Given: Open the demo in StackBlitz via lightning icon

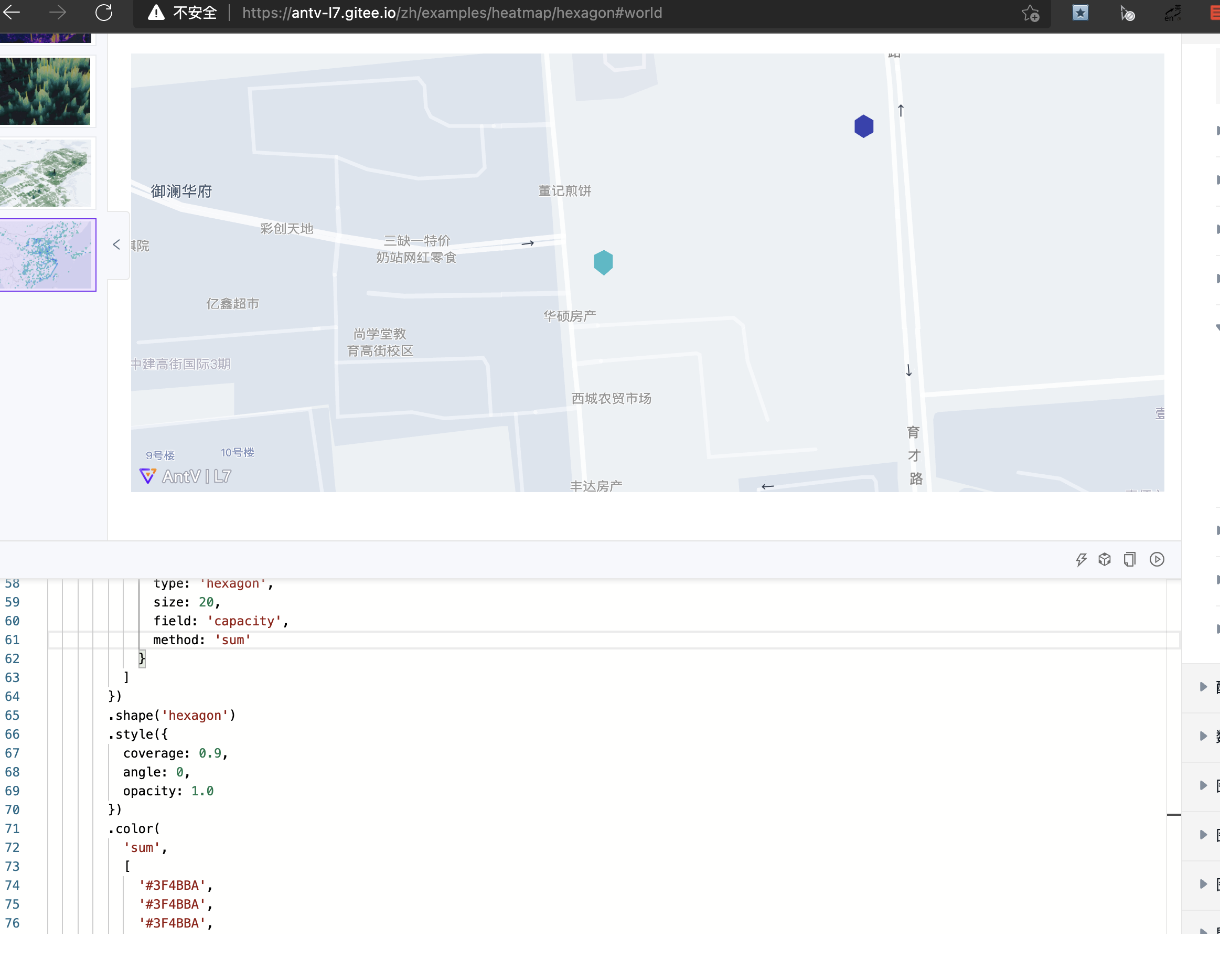Looking at the screenshot, I should pyautogui.click(x=1082, y=559).
